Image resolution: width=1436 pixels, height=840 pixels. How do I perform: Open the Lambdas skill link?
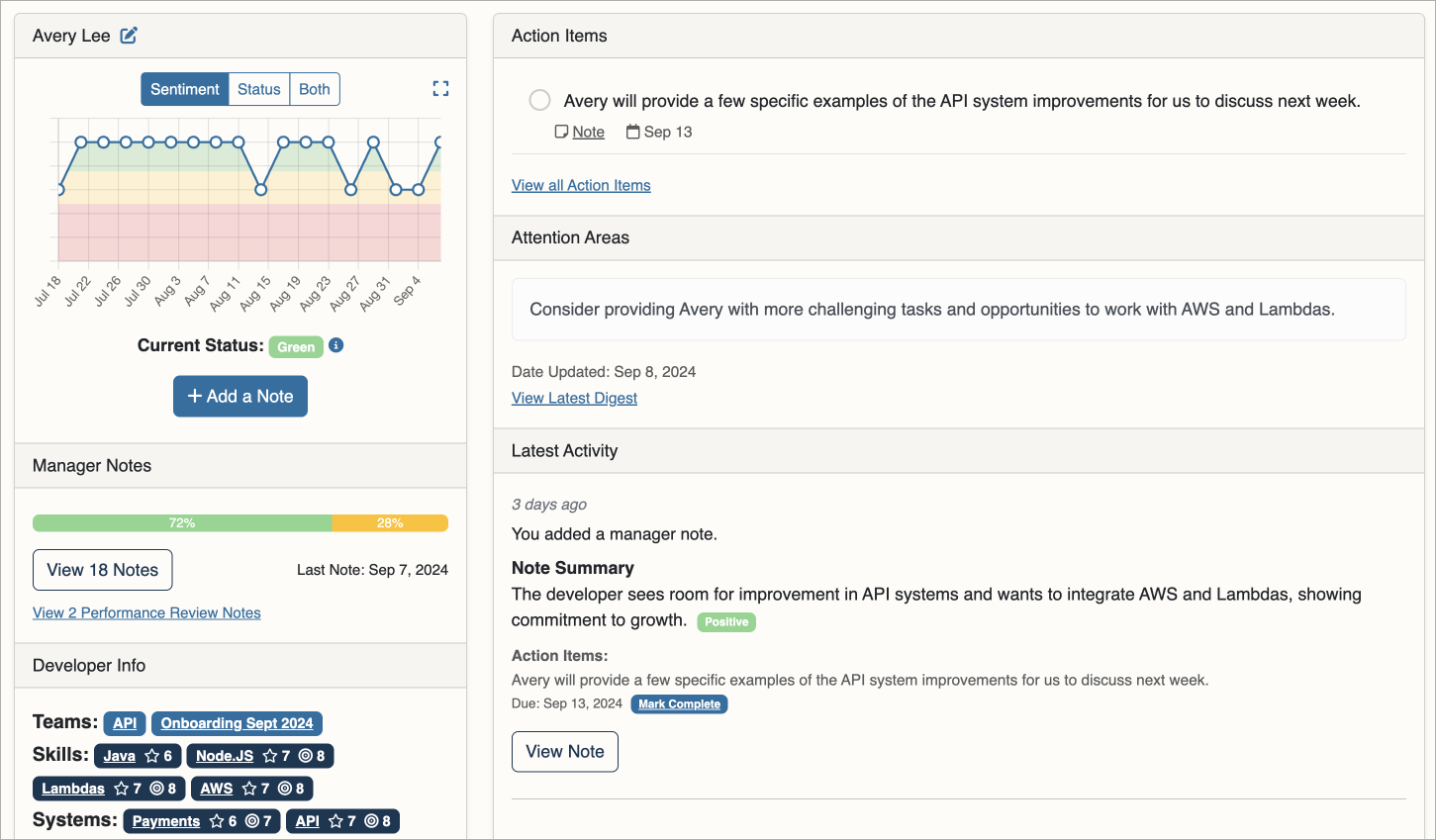73,789
